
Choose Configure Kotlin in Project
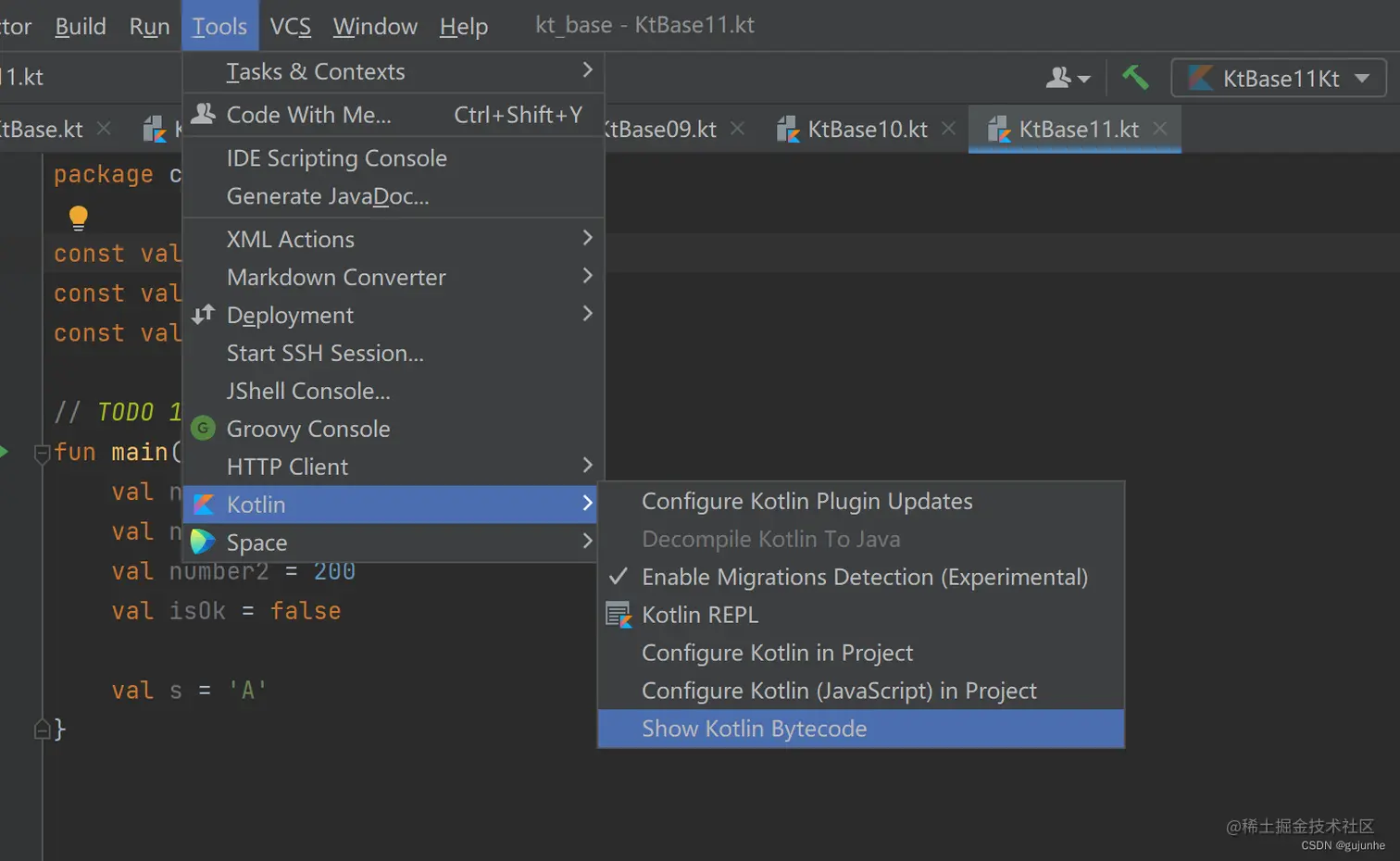pos(861,653)
